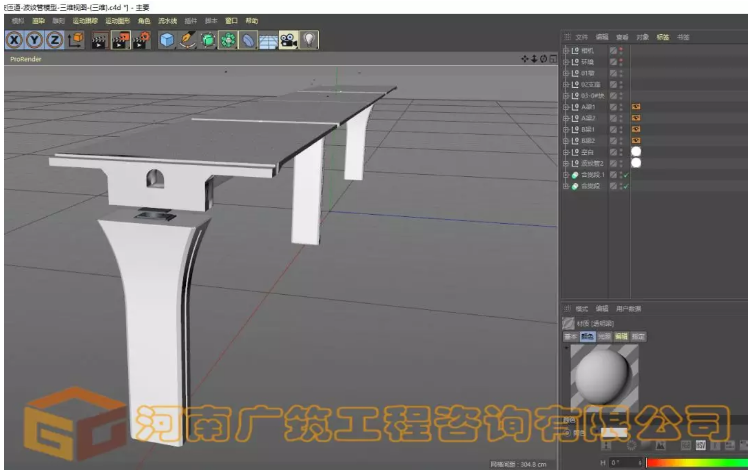This screenshot has height=473, width=752.
Task: Click the hue gradient slider bar
Action: click(x=697, y=463)
